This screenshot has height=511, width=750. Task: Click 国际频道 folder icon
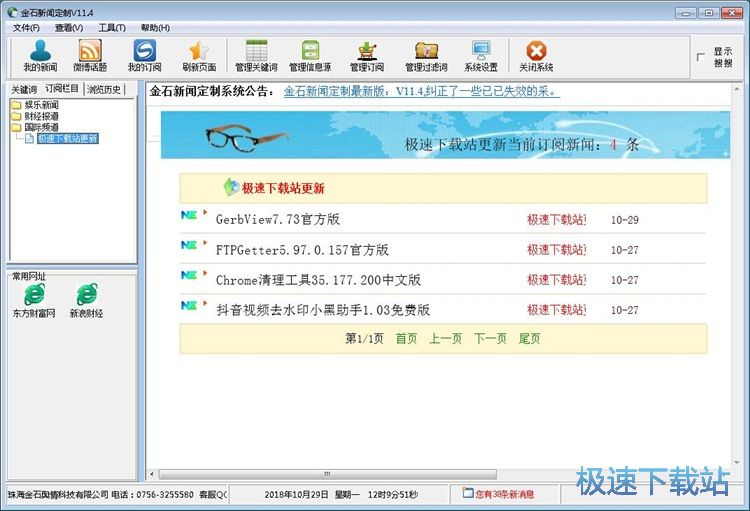point(16,127)
